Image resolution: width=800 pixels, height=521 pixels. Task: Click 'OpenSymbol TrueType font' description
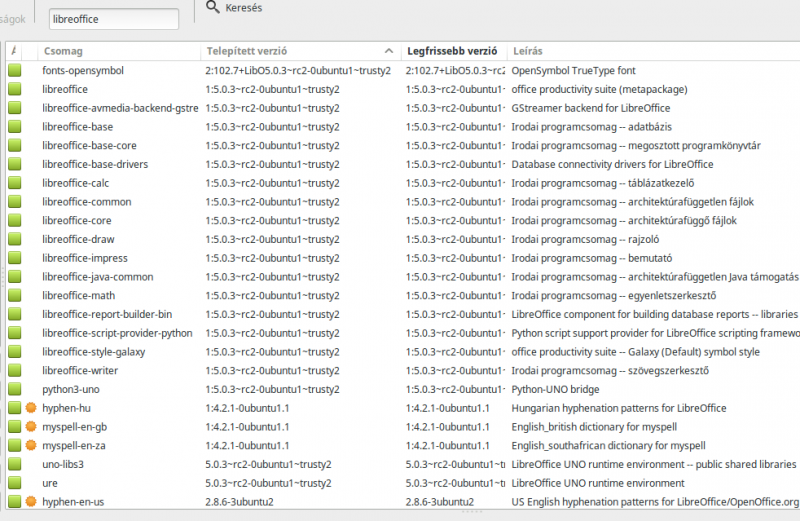(x=573, y=70)
